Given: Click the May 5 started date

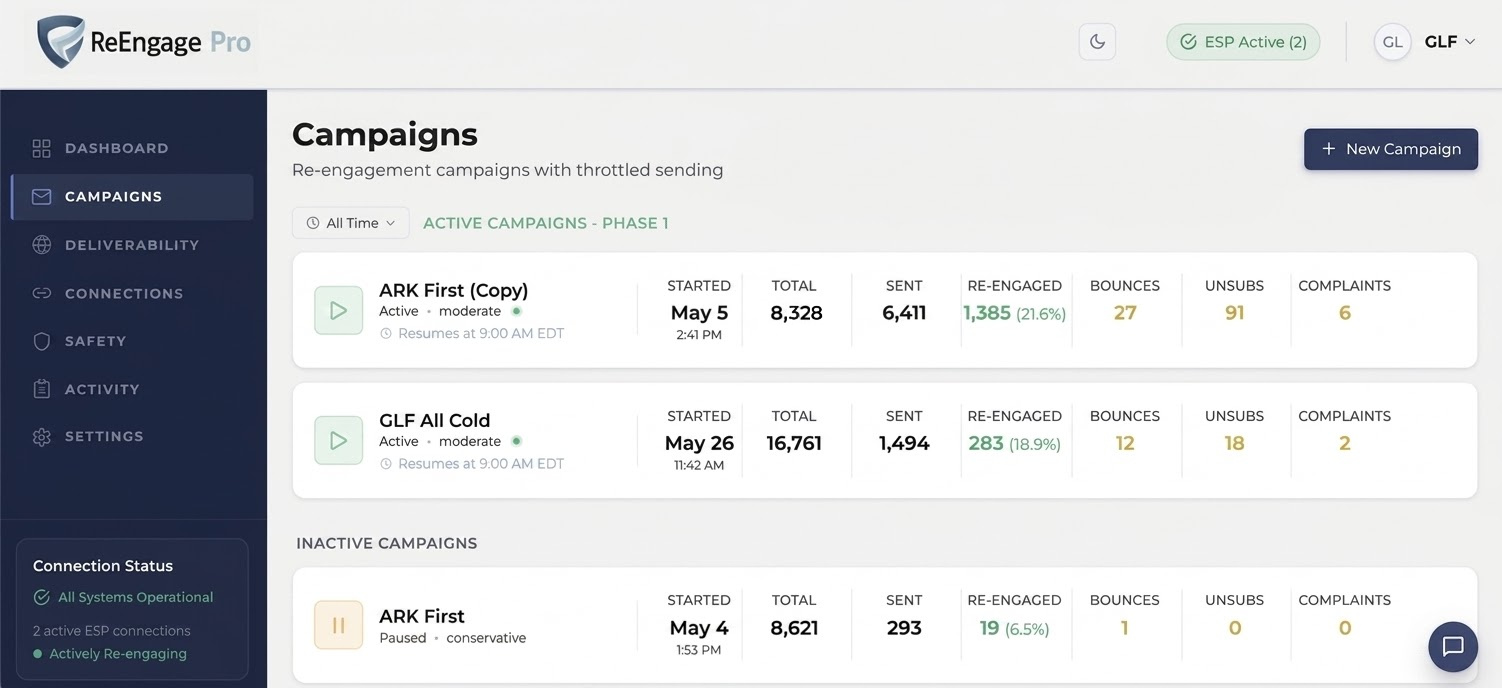Looking at the screenshot, I should (x=699, y=313).
